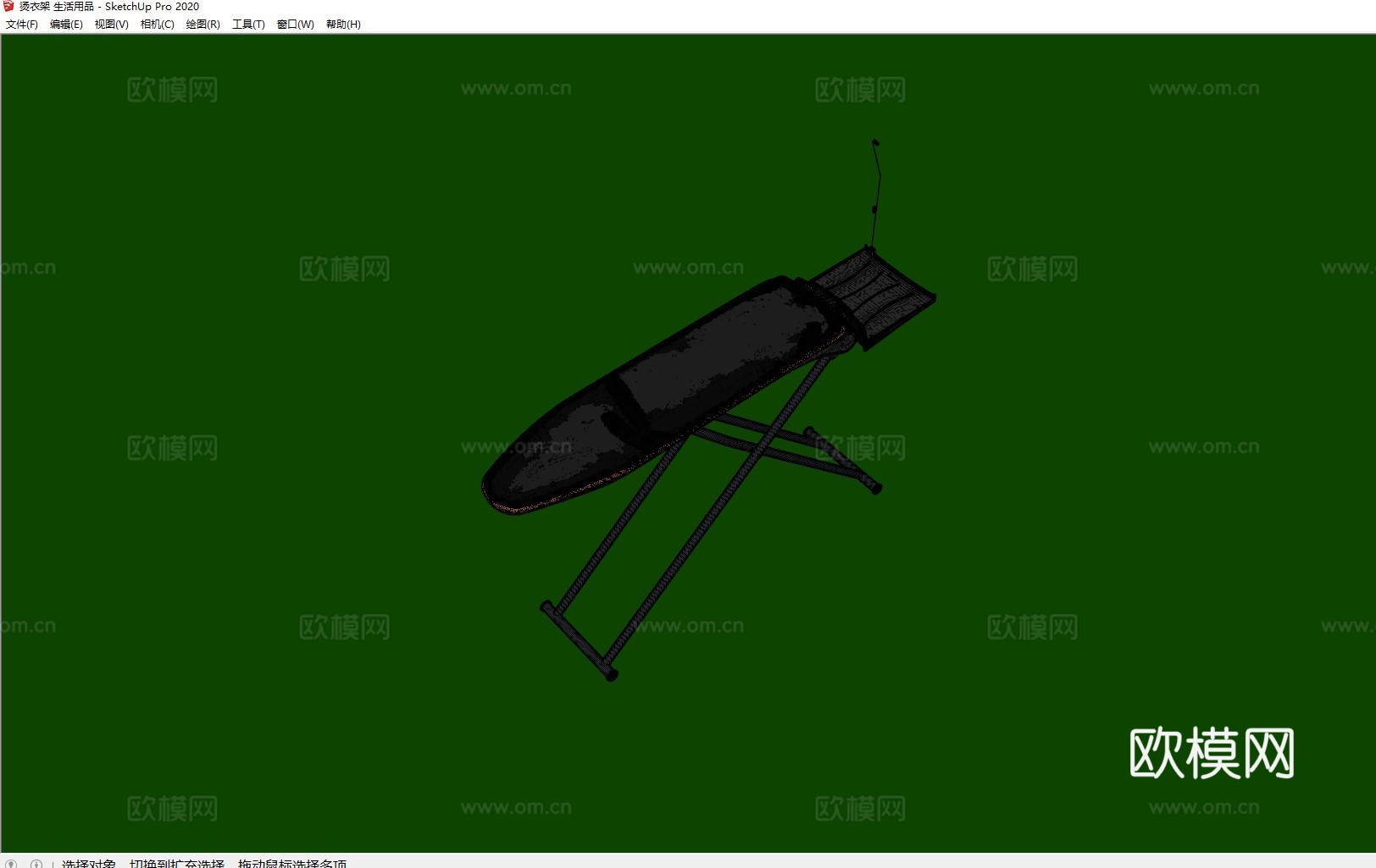Viewport: 1376px width, 868px height.
Task: Select the cord holder antenna on the board
Action: (875, 193)
